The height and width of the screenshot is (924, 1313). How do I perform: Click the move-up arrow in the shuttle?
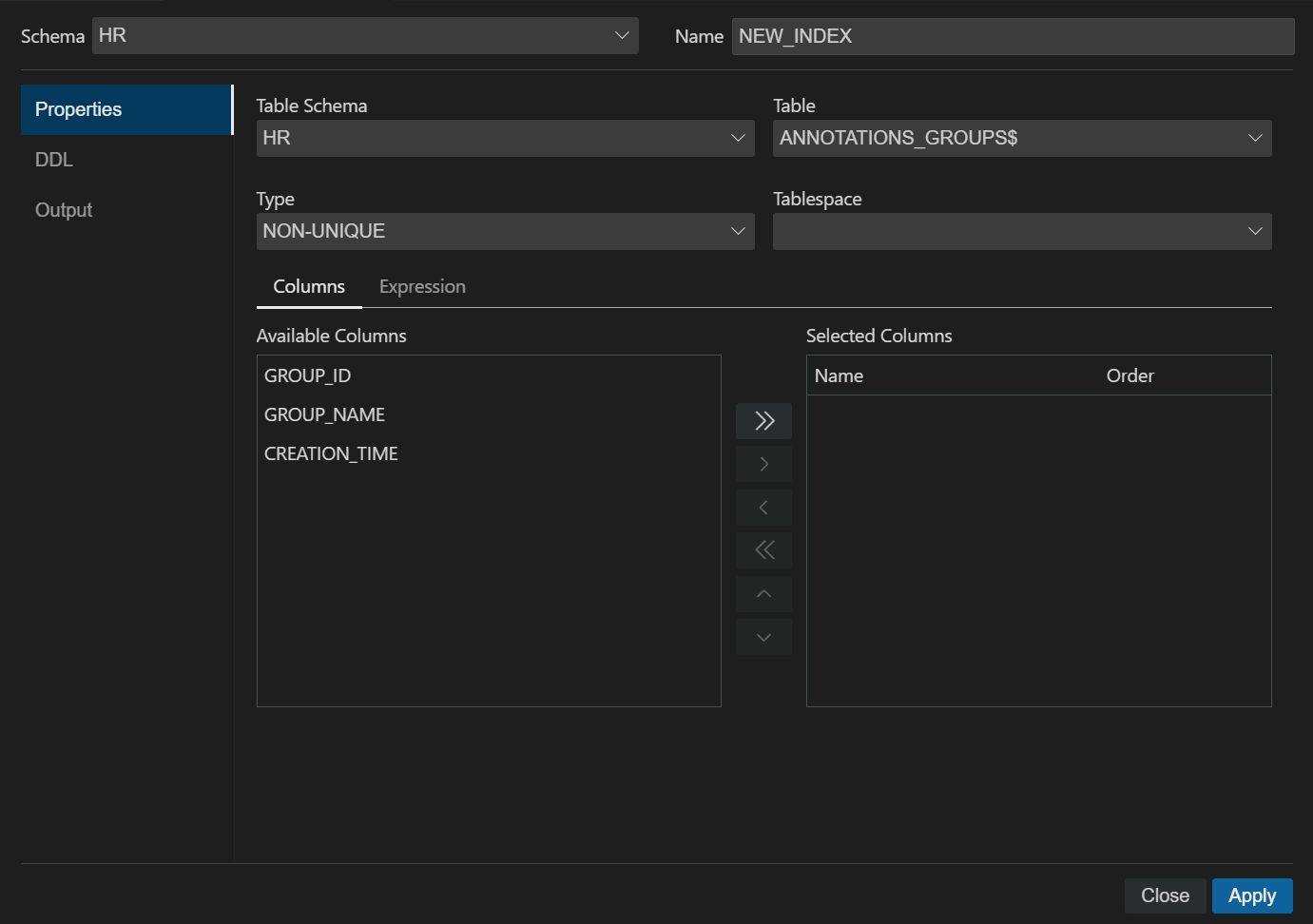click(x=763, y=593)
